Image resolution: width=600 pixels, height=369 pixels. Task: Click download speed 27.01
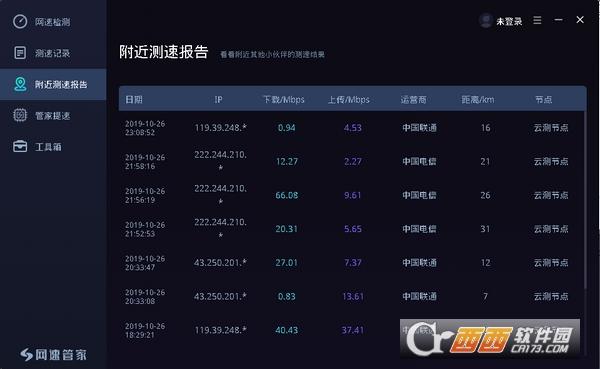pyautogui.click(x=287, y=263)
